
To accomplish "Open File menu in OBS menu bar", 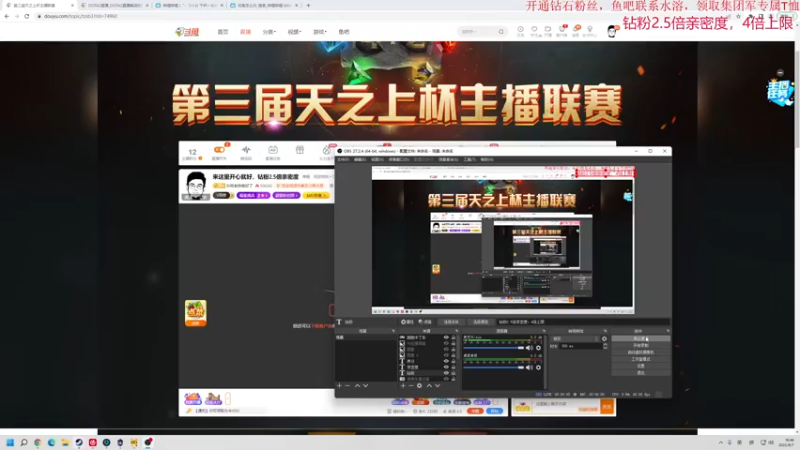I will pyautogui.click(x=343, y=160).
